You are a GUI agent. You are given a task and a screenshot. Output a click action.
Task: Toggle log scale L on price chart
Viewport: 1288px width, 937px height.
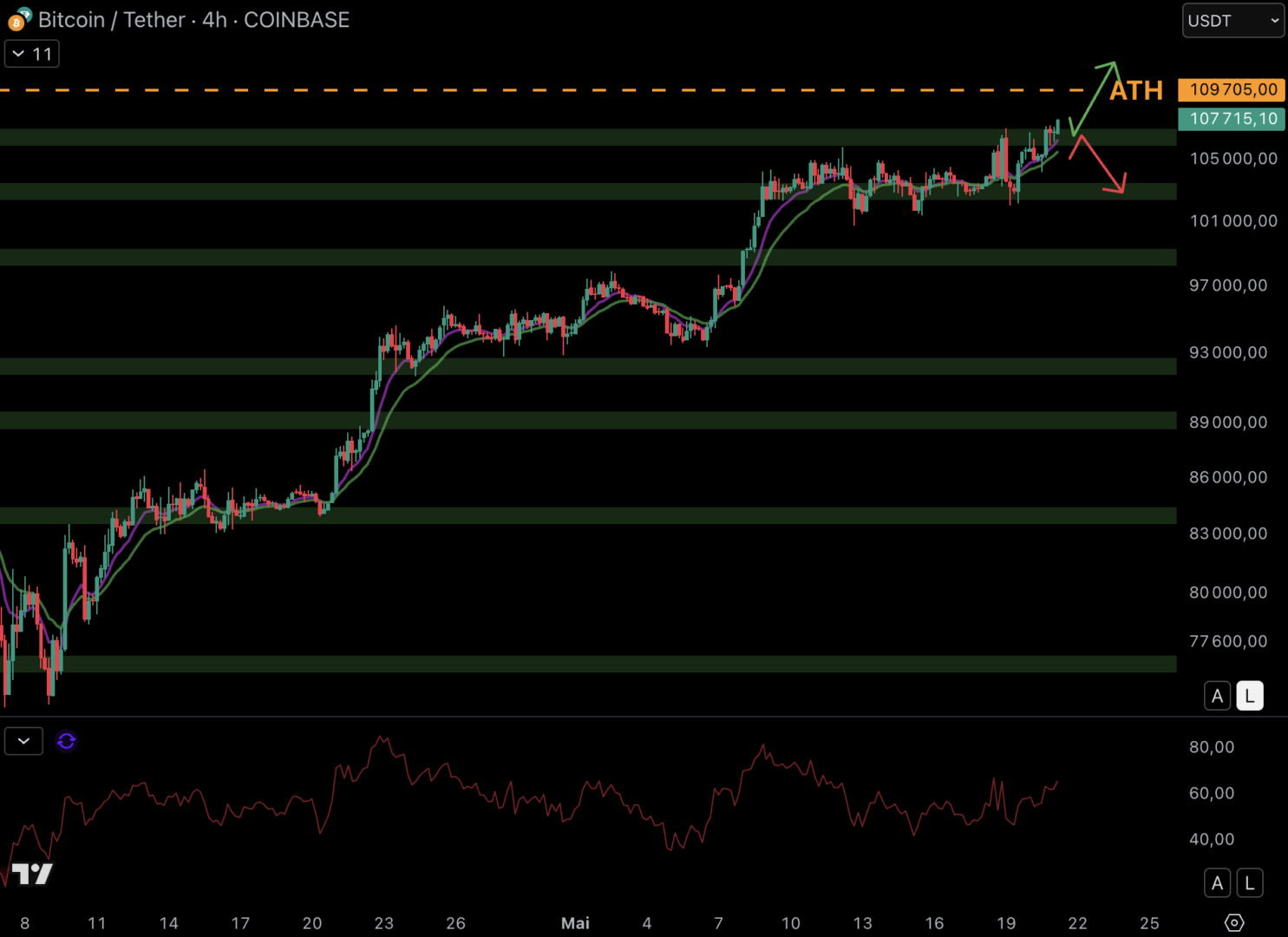(x=1250, y=696)
